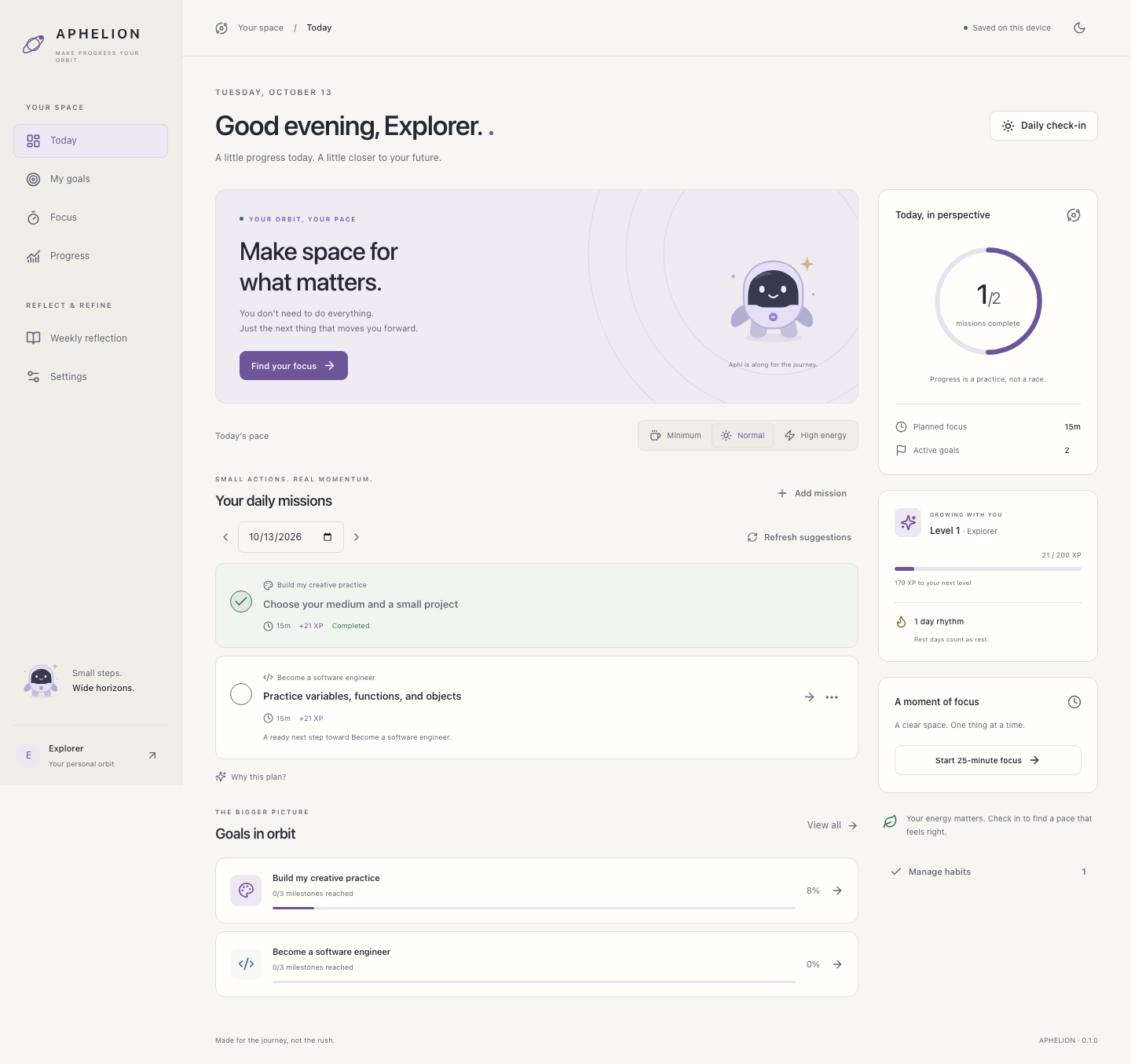Screen dimensions: 1131x1064
Task: Click the sparkle icon next to Level 1 Explorer
Action: [x=908, y=522]
